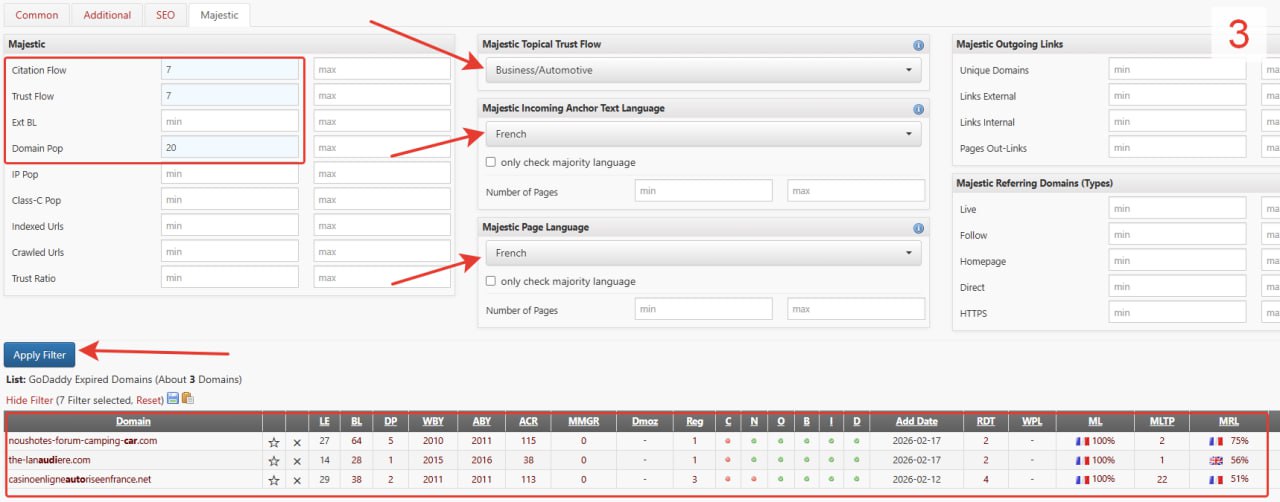
Task: Open the Additional tab
Action: (x=107, y=15)
